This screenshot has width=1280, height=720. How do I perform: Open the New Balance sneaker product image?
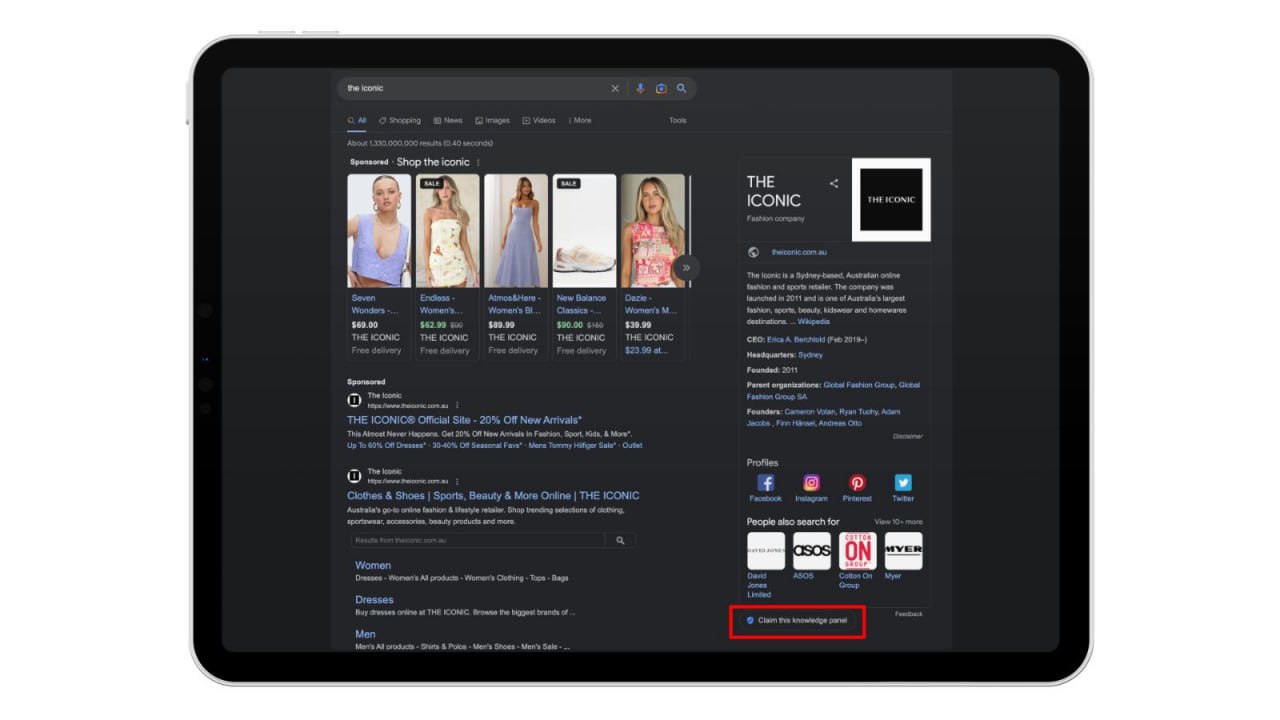[584, 231]
